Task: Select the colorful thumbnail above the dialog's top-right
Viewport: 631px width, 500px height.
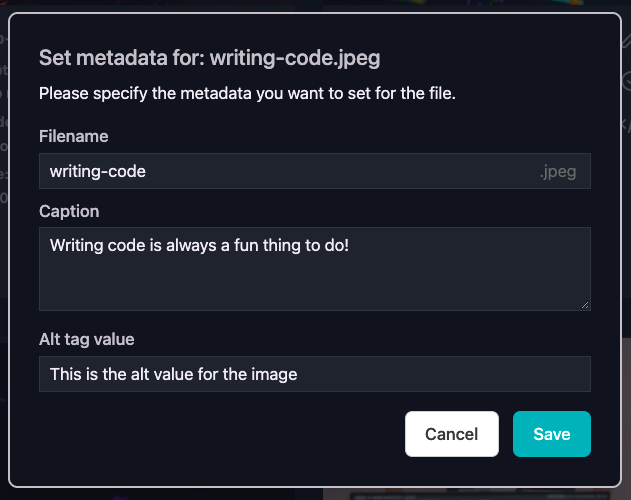Action: pyautogui.click(x=453, y=3)
